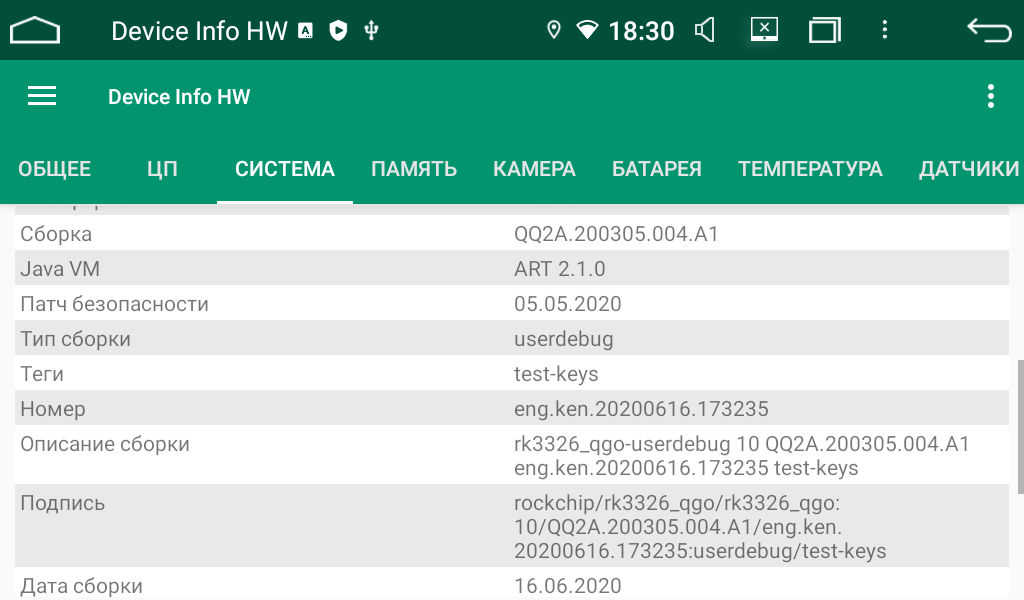1024x600 pixels.
Task: Tap the shield play protect icon
Action: pyautogui.click(x=338, y=30)
